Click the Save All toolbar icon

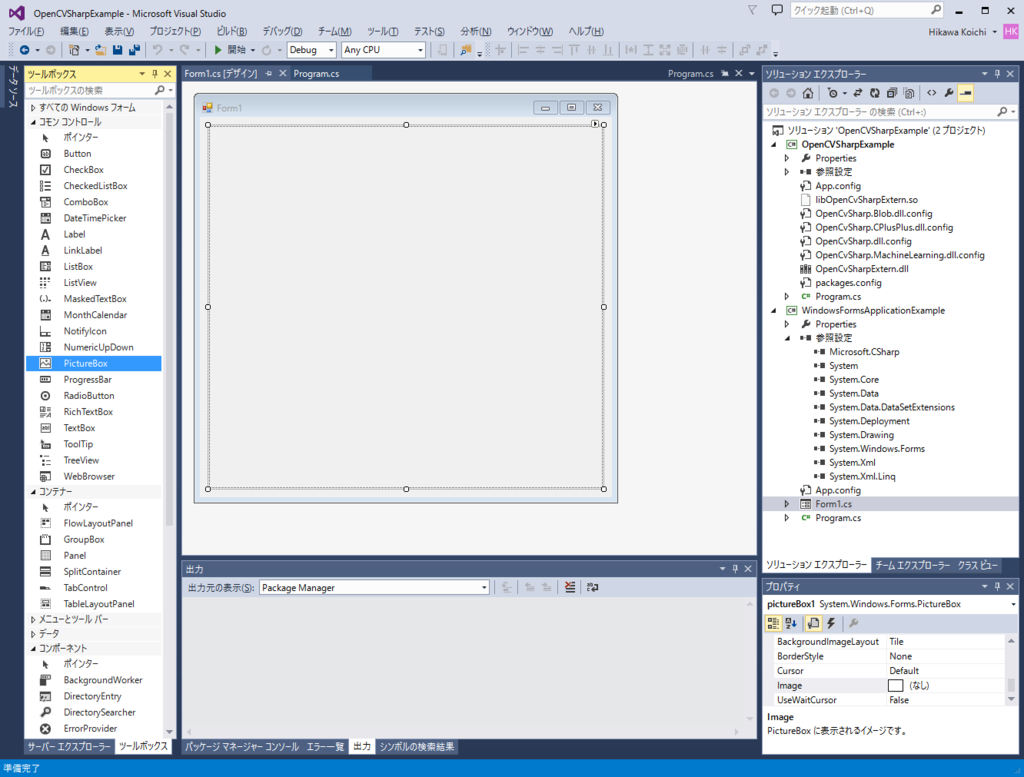pos(135,50)
